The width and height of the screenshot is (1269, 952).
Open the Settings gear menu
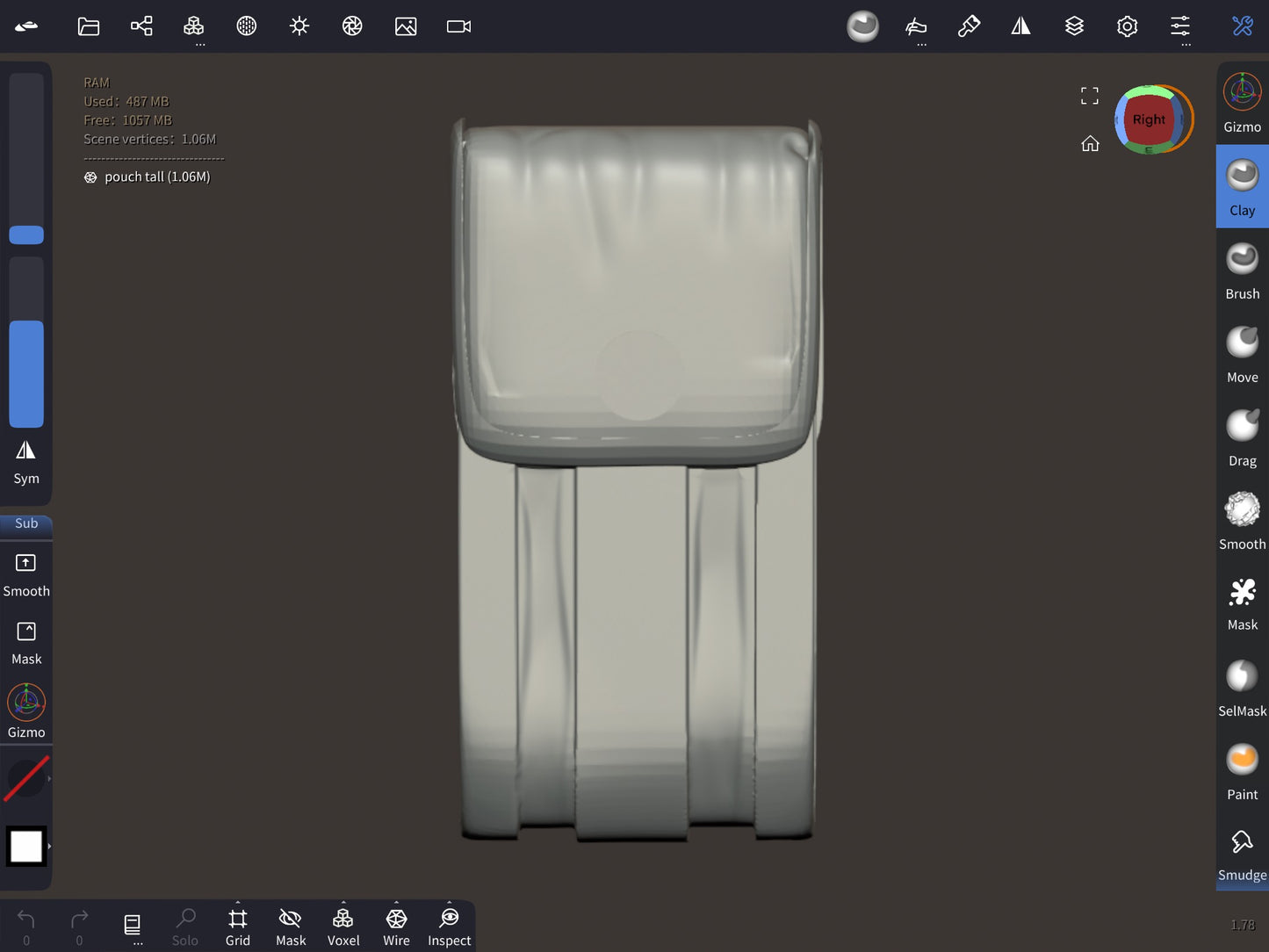tap(1127, 26)
